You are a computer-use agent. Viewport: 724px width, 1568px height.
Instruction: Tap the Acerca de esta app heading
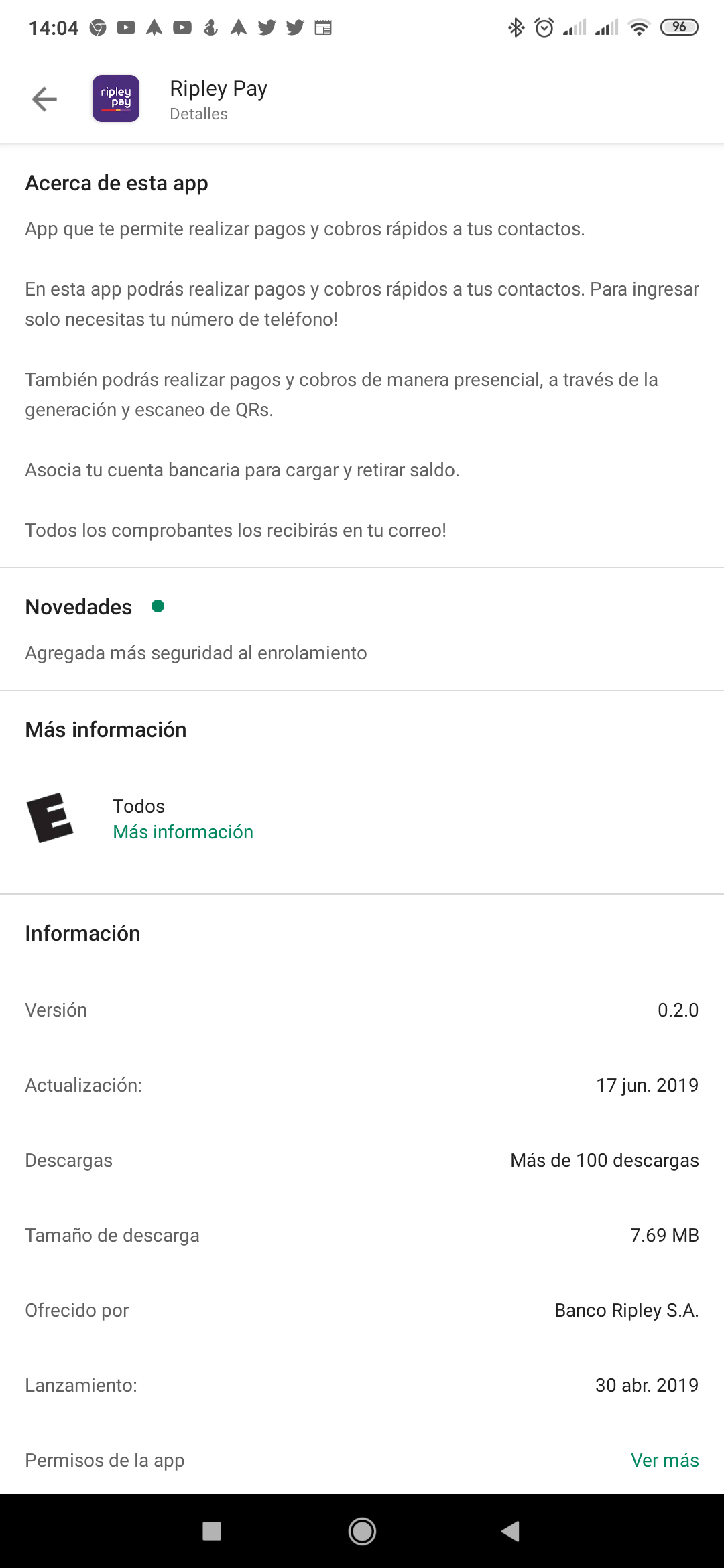(117, 183)
